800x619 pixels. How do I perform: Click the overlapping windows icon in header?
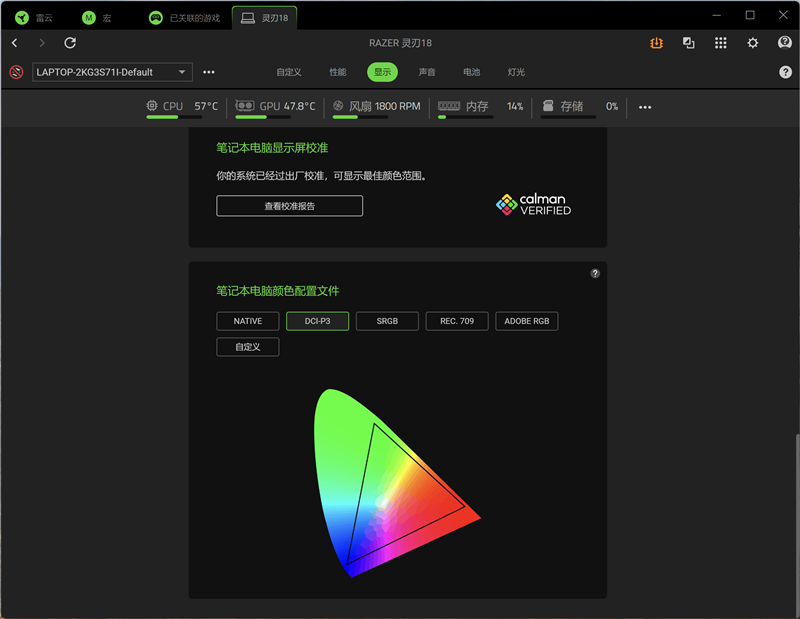pyautogui.click(x=688, y=43)
